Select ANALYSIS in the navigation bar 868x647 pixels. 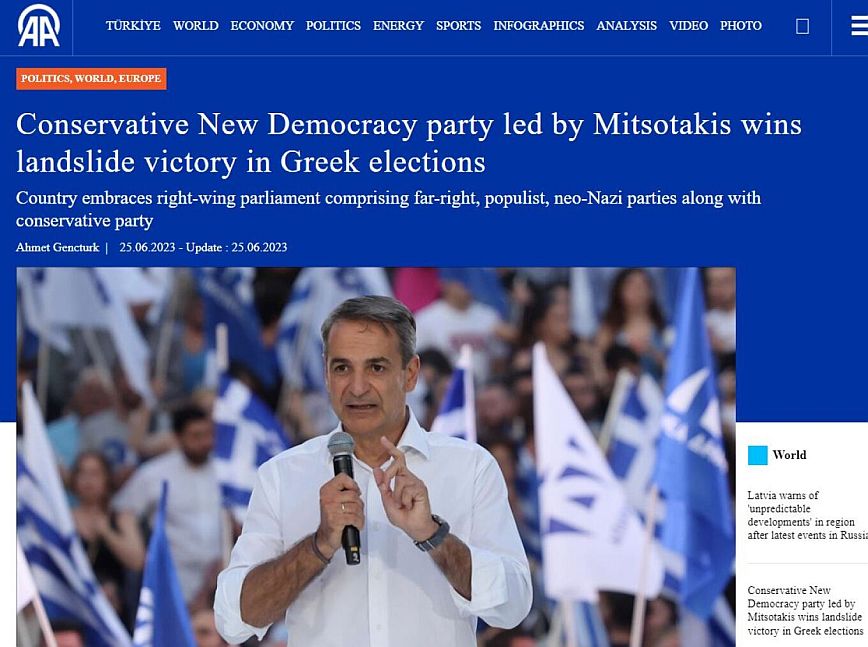tap(627, 25)
